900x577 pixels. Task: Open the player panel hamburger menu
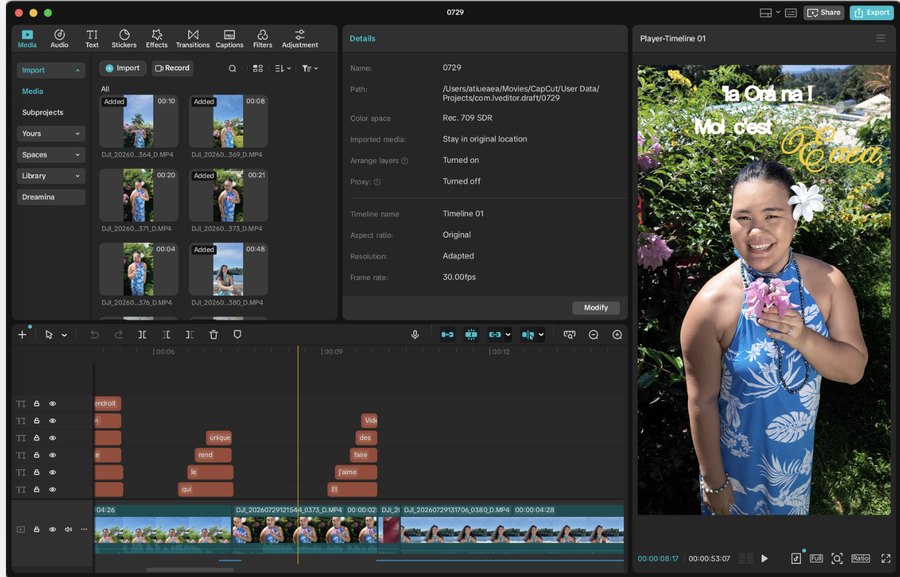click(880, 38)
